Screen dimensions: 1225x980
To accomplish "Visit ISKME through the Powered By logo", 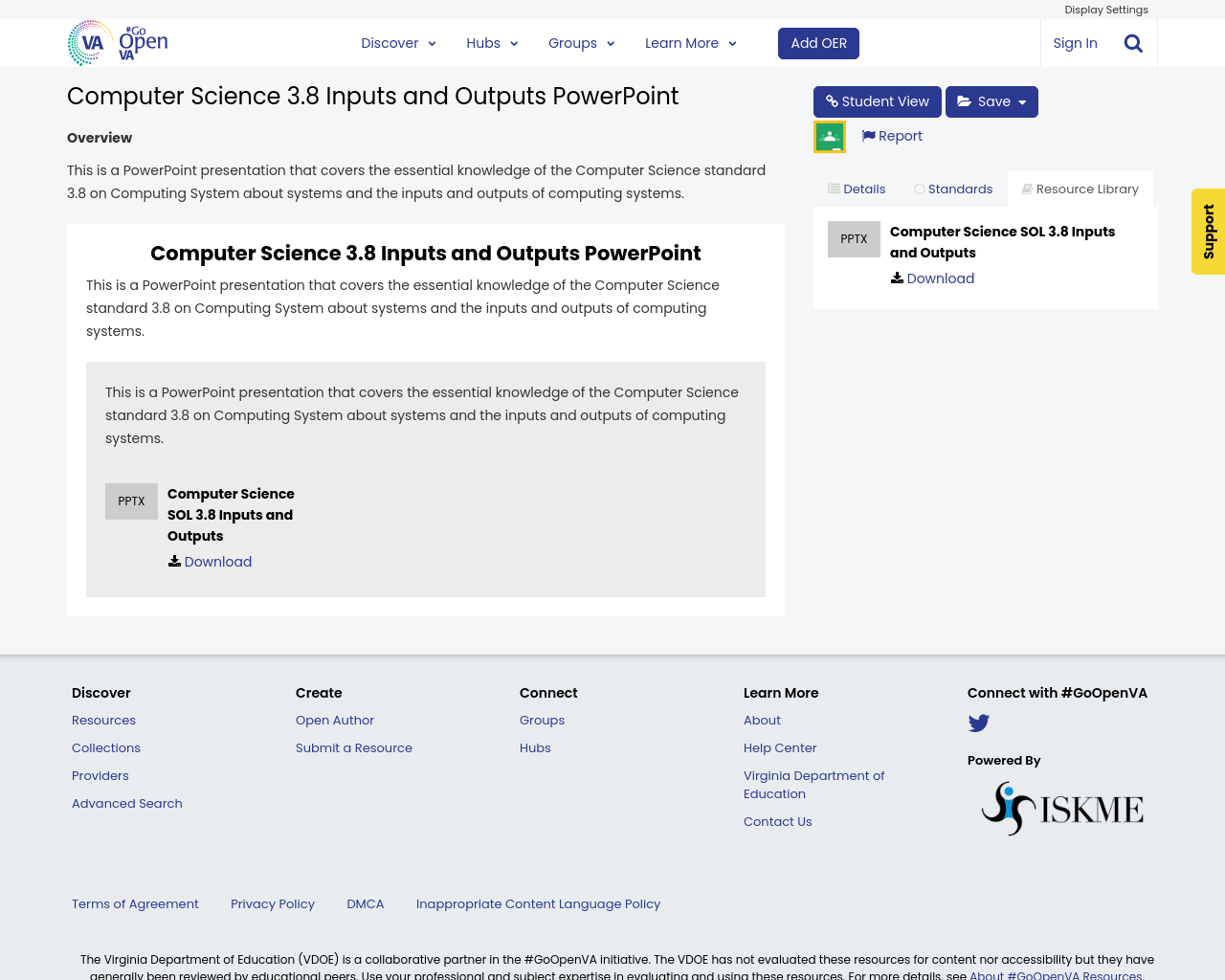I will pyautogui.click(x=1061, y=807).
